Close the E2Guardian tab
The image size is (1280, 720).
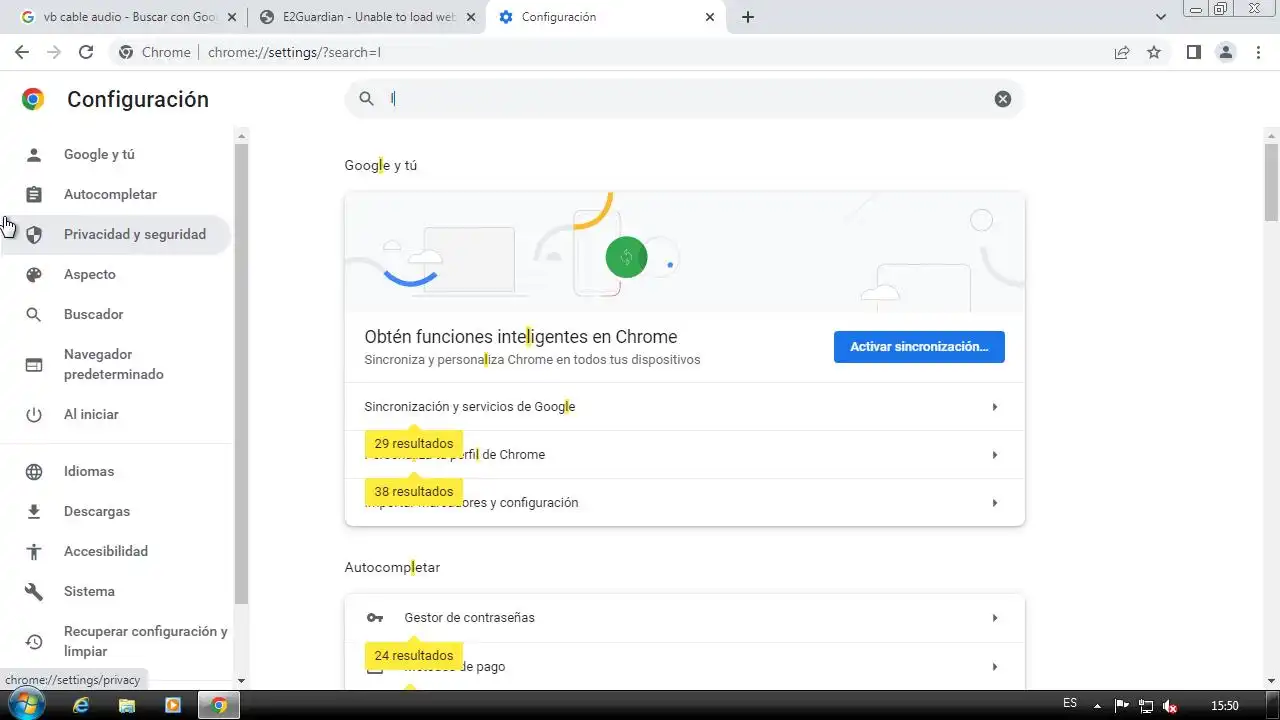point(471,17)
